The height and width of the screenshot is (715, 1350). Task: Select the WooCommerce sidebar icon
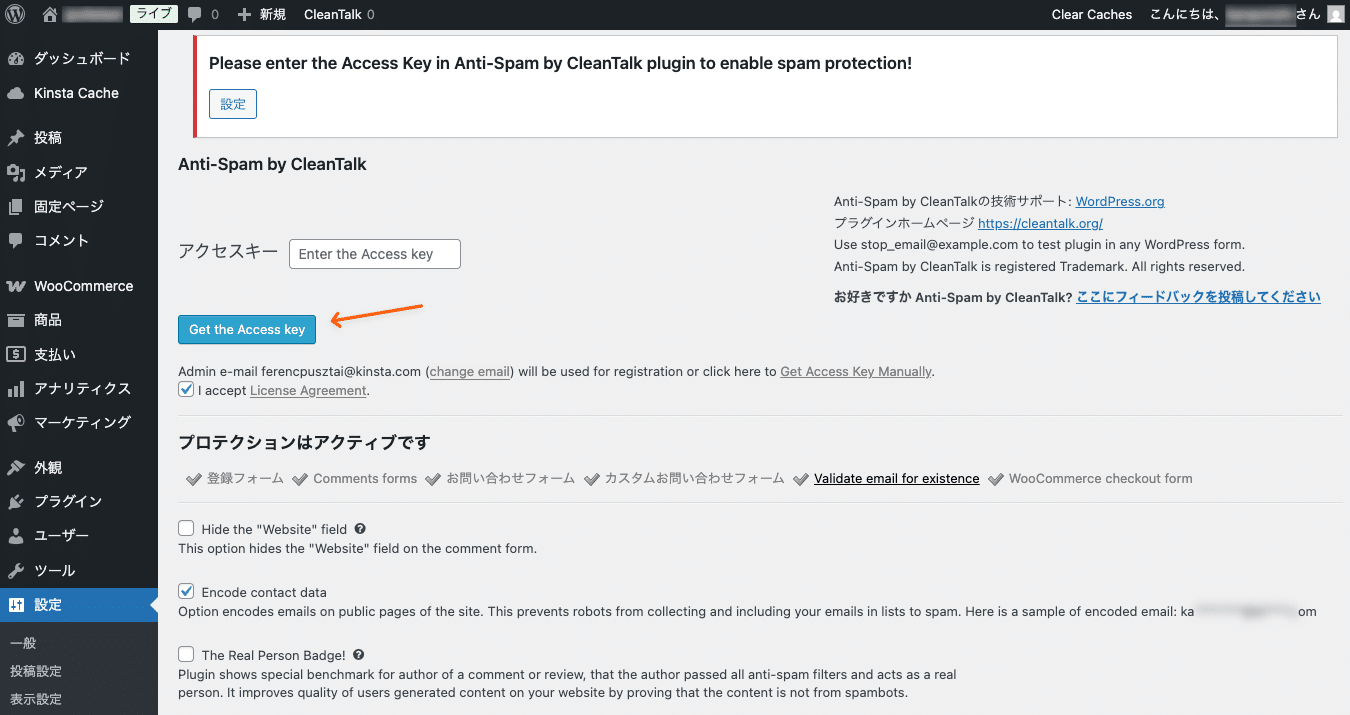19,286
